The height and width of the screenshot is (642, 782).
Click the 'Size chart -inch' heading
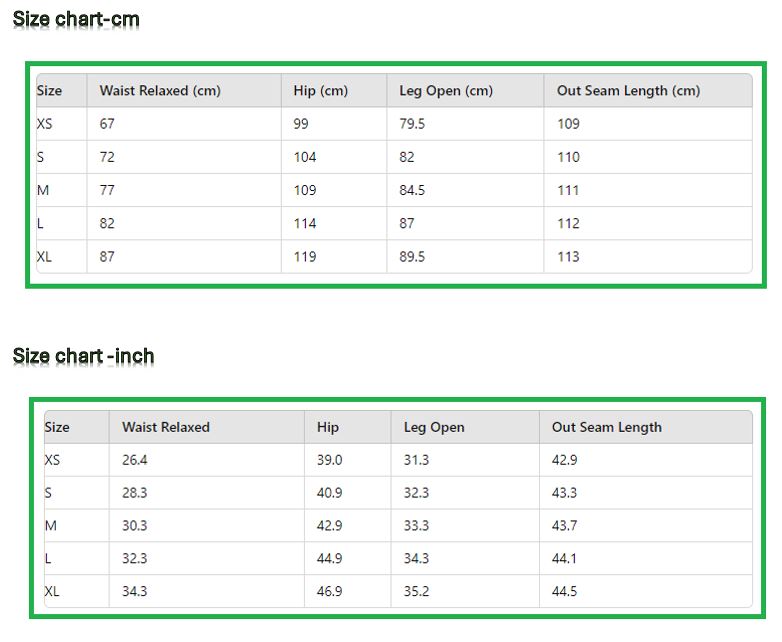coord(83,356)
